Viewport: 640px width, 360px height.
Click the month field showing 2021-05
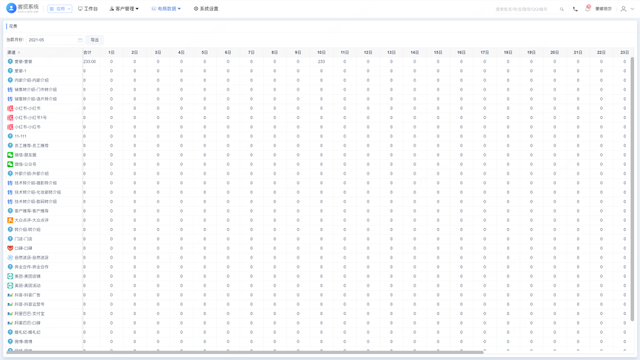tap(55, 40)
